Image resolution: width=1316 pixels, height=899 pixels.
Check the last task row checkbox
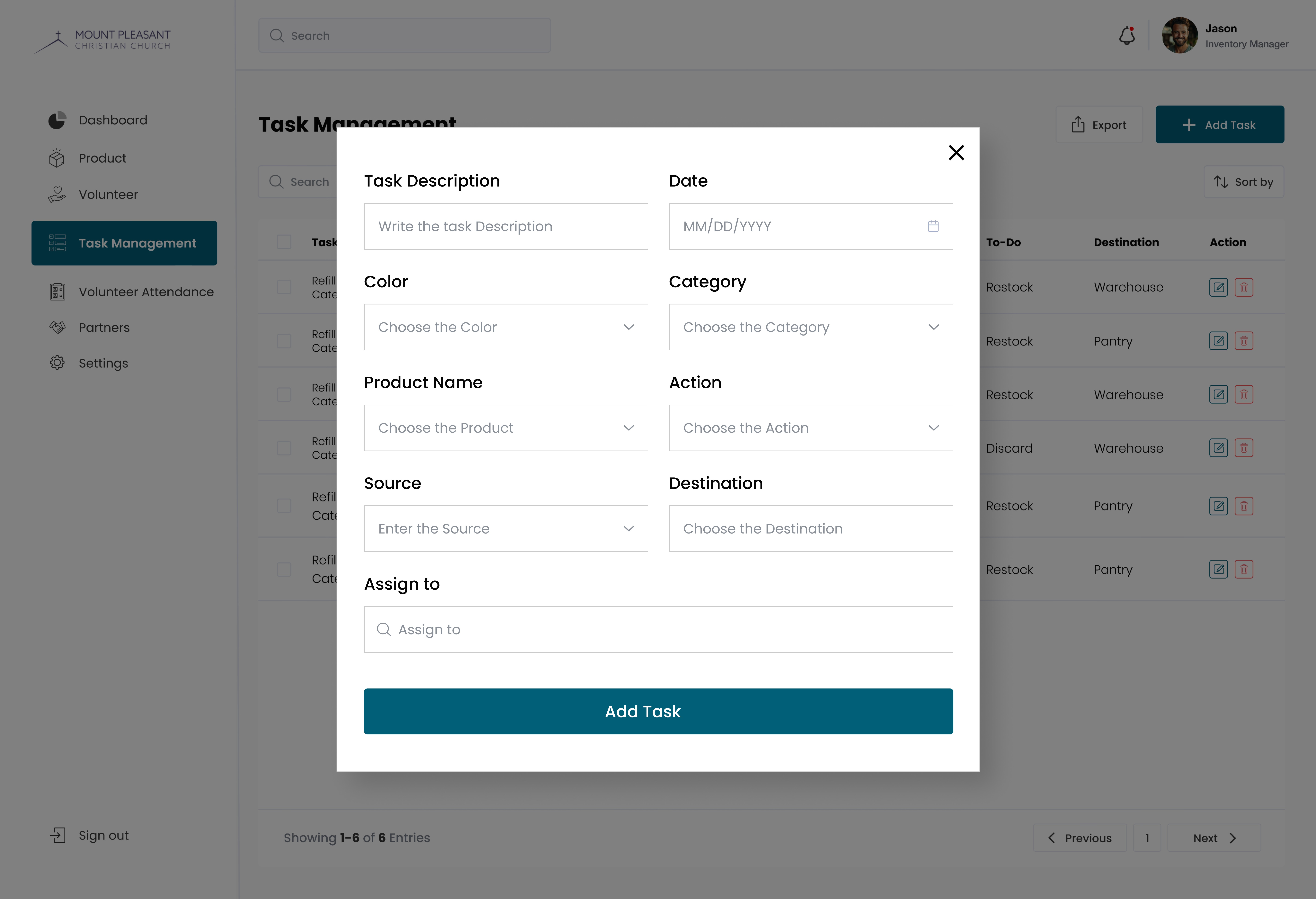tap(284, 569)
